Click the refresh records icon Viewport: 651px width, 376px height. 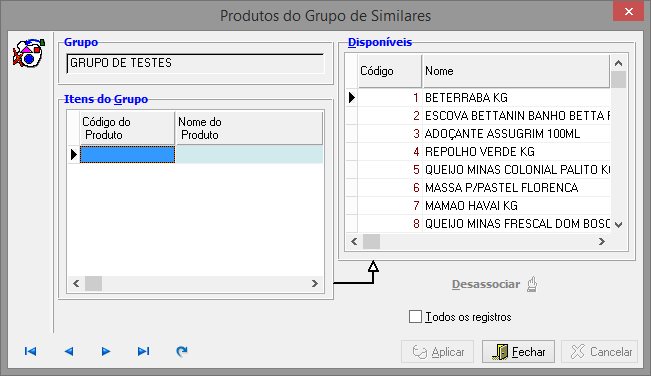[x=181, y=352]
